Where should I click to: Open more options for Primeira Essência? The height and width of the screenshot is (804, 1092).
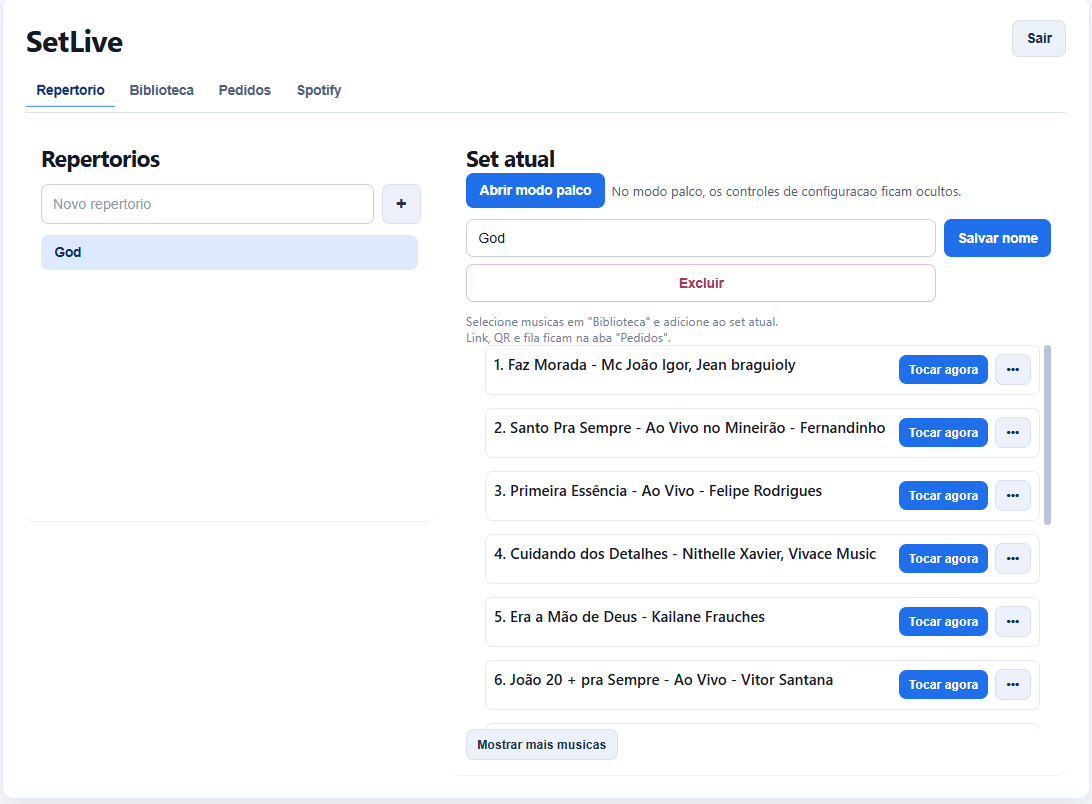tap(1012, 496)
